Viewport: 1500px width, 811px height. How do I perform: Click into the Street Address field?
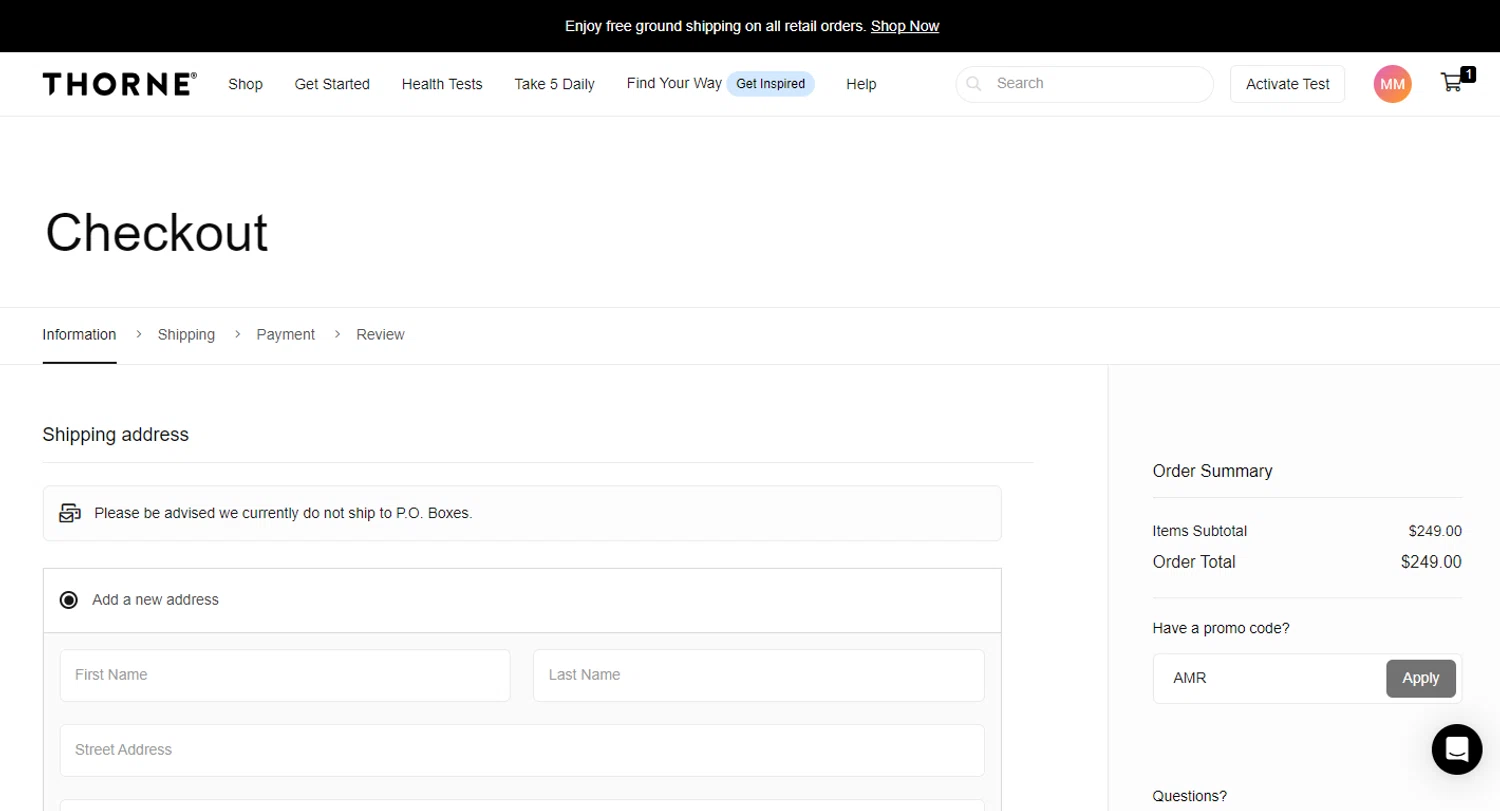point(522,750)
